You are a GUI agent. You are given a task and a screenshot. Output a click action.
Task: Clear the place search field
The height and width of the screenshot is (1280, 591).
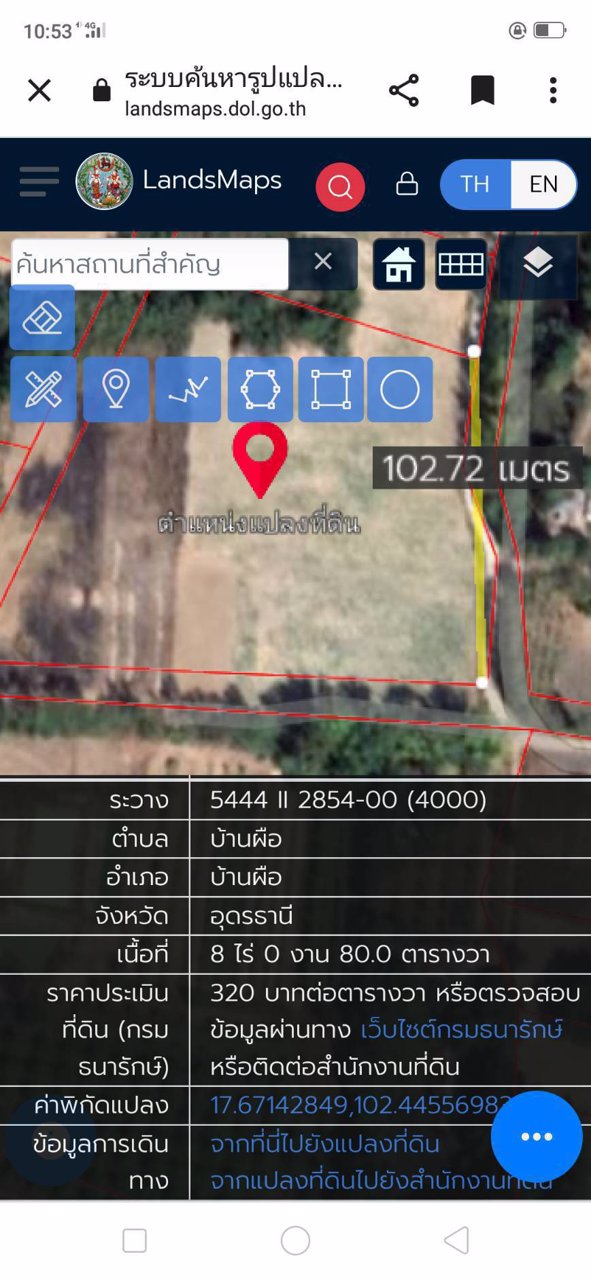click(323, 263)
